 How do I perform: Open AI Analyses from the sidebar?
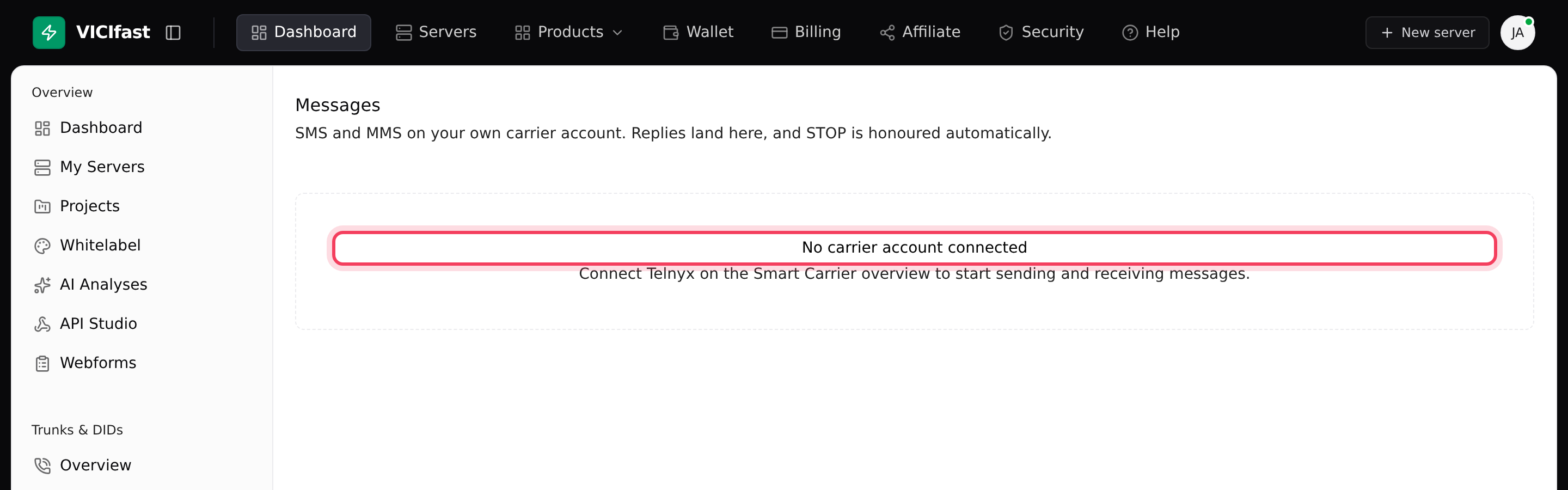click(103, 284)
